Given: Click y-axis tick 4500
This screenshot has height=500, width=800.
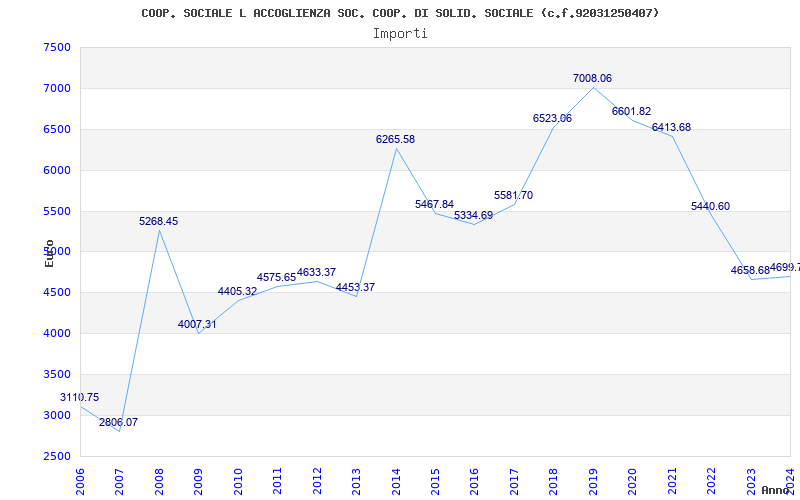Looking at the screenshot, I should coord(57,292).
